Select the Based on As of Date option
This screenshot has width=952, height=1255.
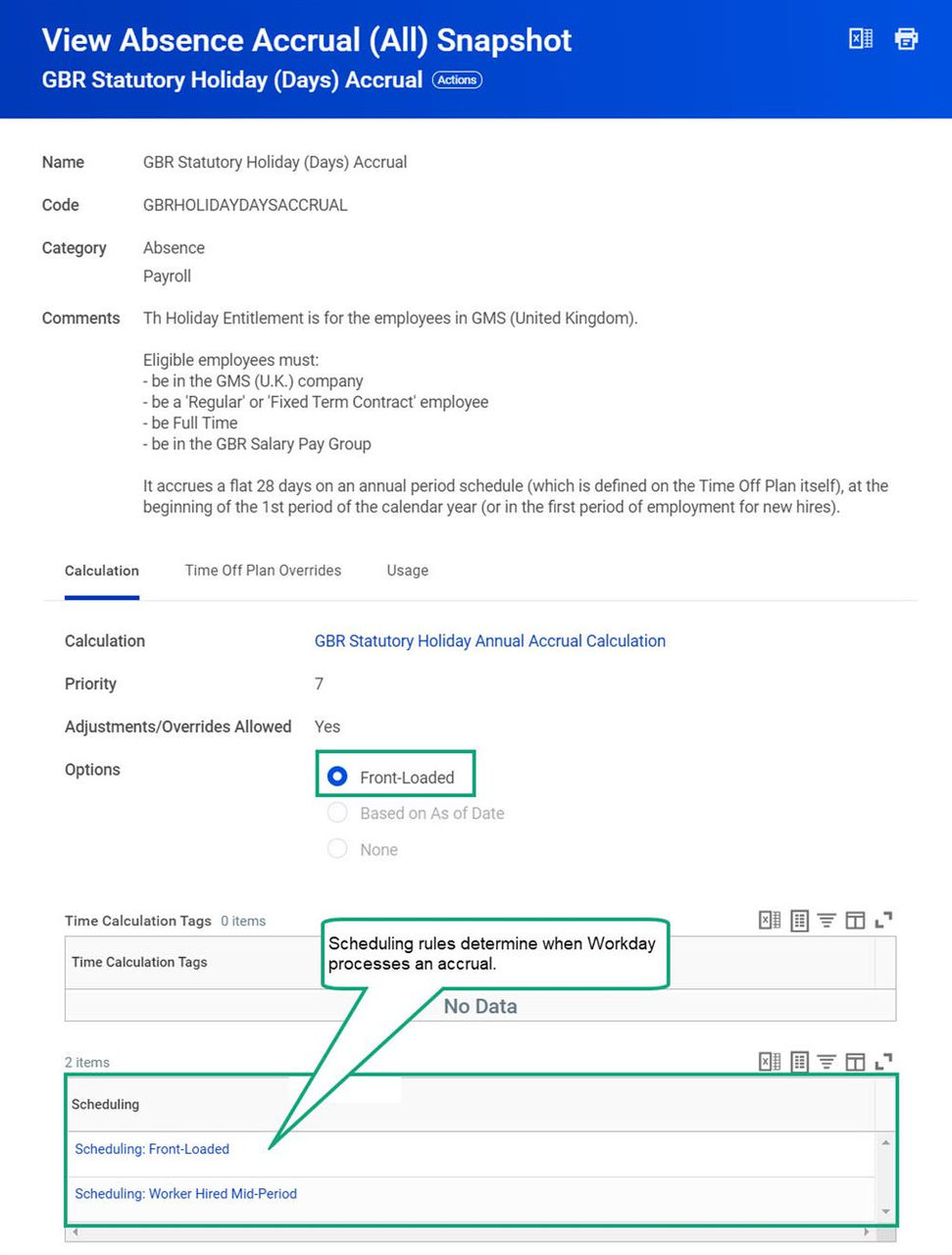(337, 813)
